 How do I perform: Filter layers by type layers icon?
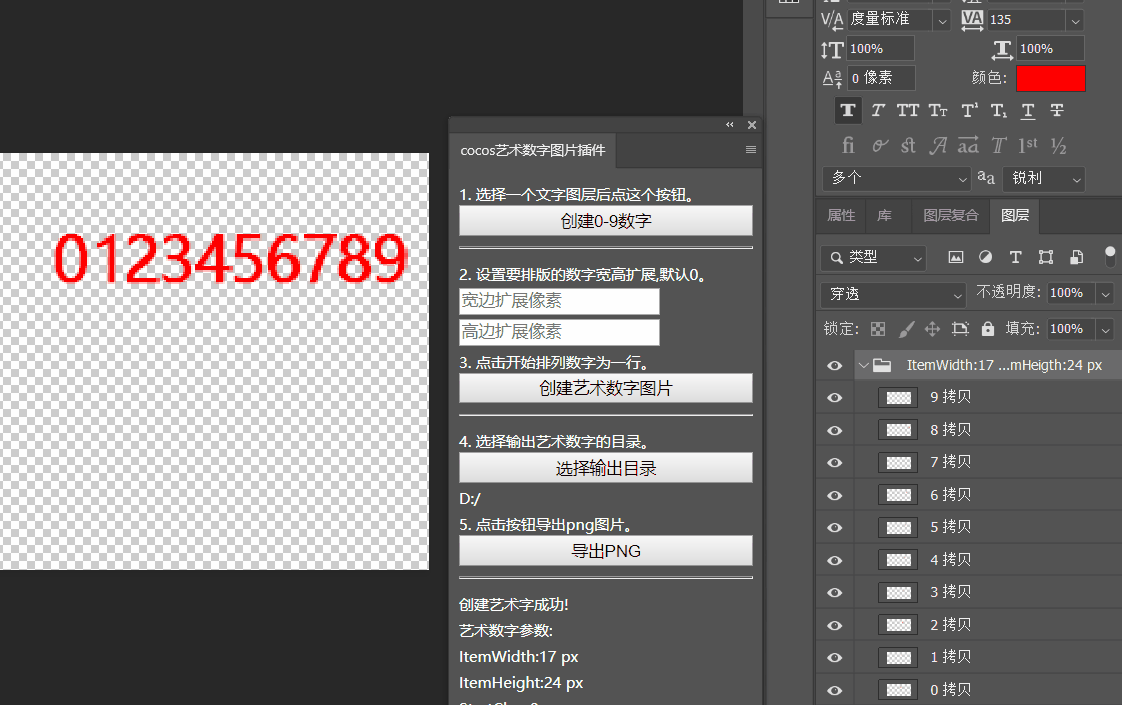[x=1015, y=257]
